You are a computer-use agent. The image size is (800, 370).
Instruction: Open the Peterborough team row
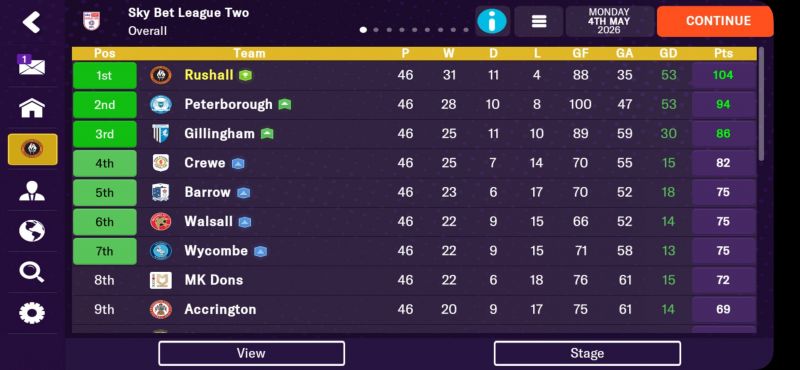(x=414, y=105)
